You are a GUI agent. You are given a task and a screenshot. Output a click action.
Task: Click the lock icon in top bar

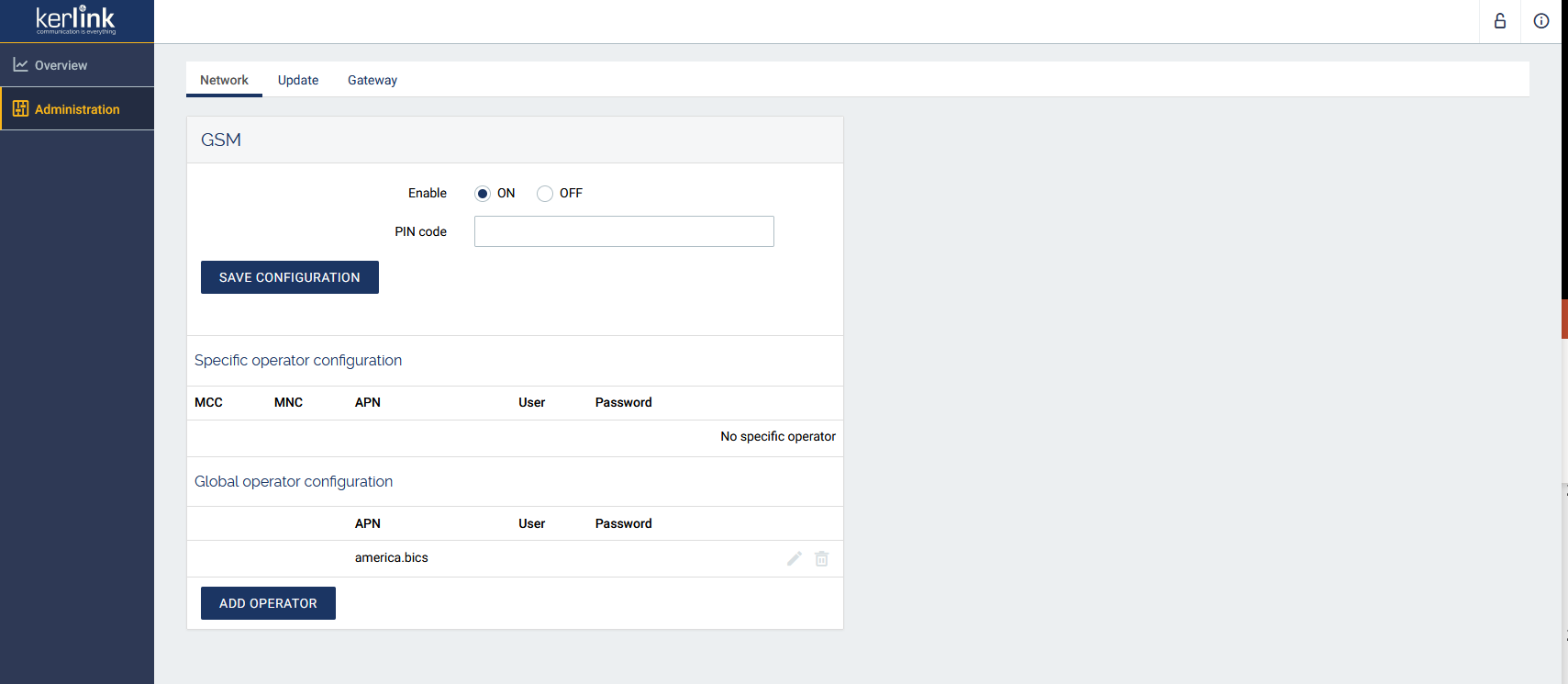click(1500, 21)
